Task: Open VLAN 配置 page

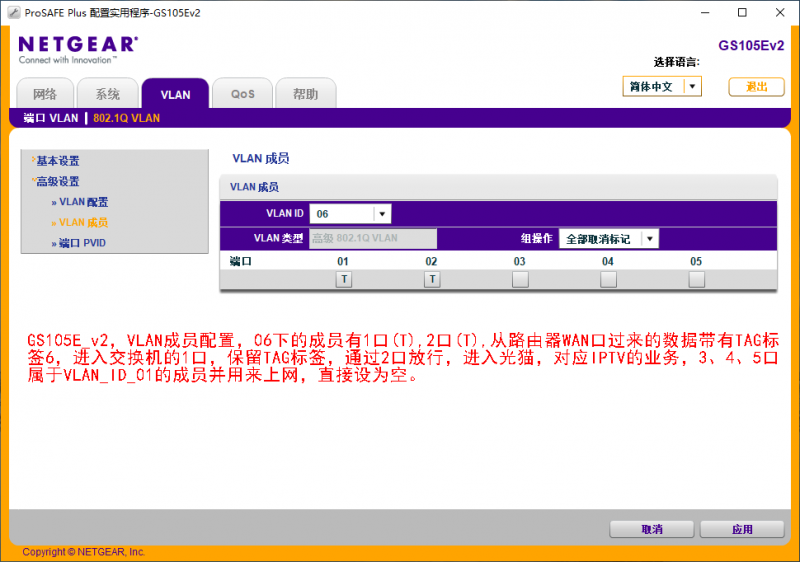Action: click(x=83, y=202)
